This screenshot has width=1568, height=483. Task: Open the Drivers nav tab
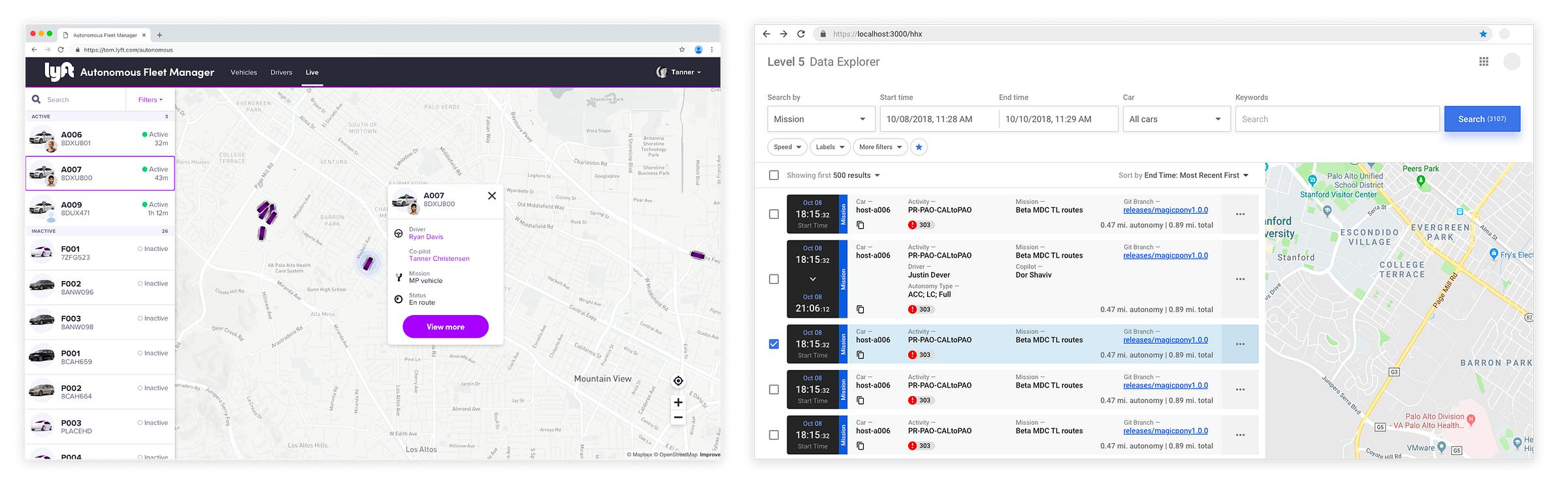pos(281,73)
